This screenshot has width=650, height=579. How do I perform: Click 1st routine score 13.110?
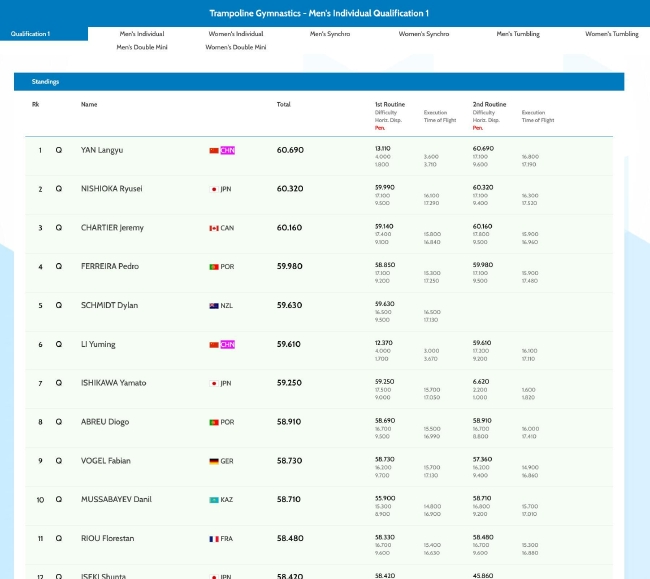pos(383,148)
